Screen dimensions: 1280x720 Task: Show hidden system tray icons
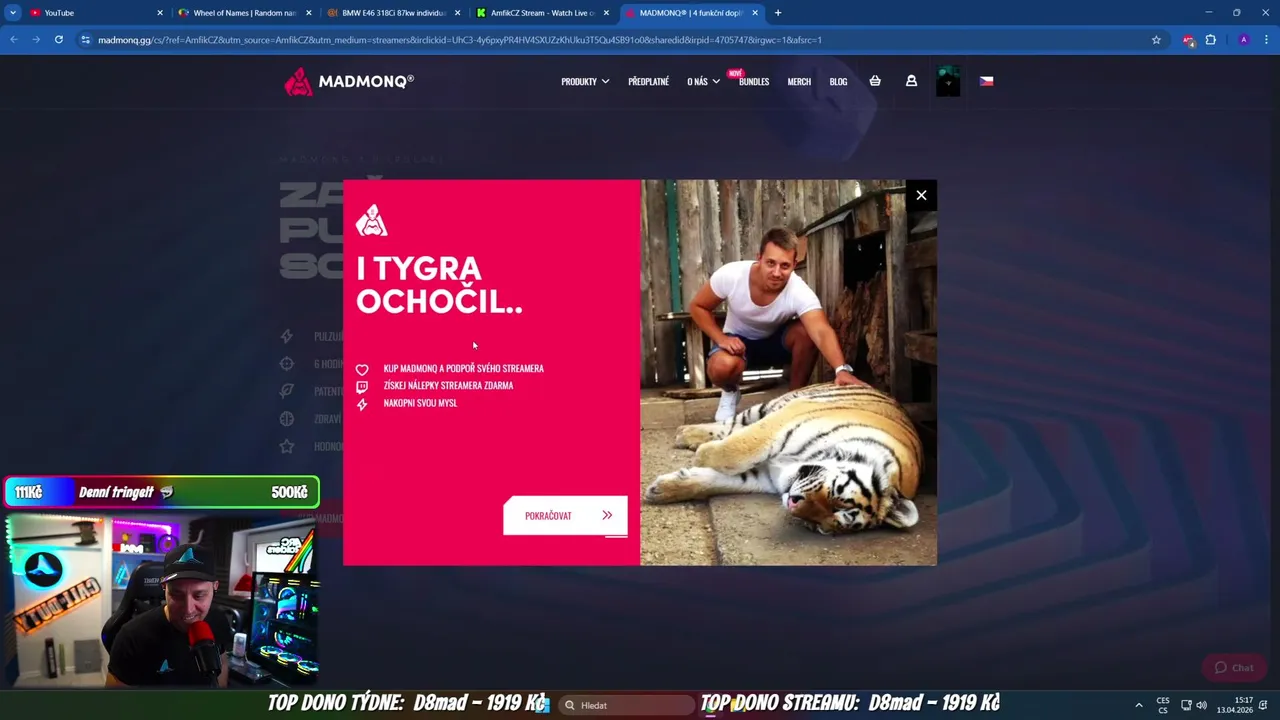(x=1138, y=705)
